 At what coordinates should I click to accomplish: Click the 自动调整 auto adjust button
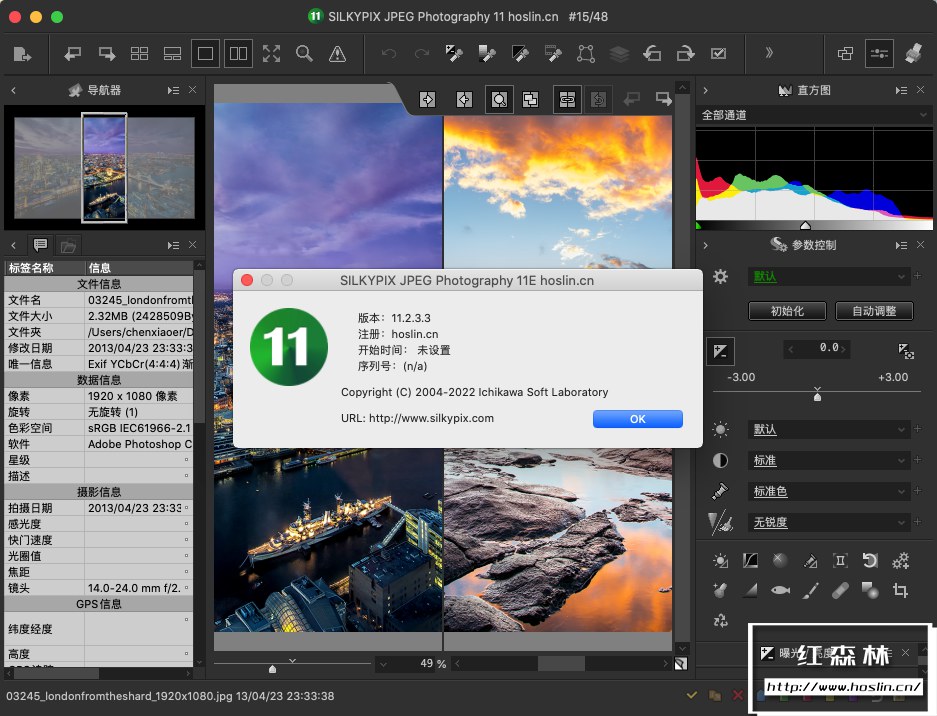click(874, 311)
